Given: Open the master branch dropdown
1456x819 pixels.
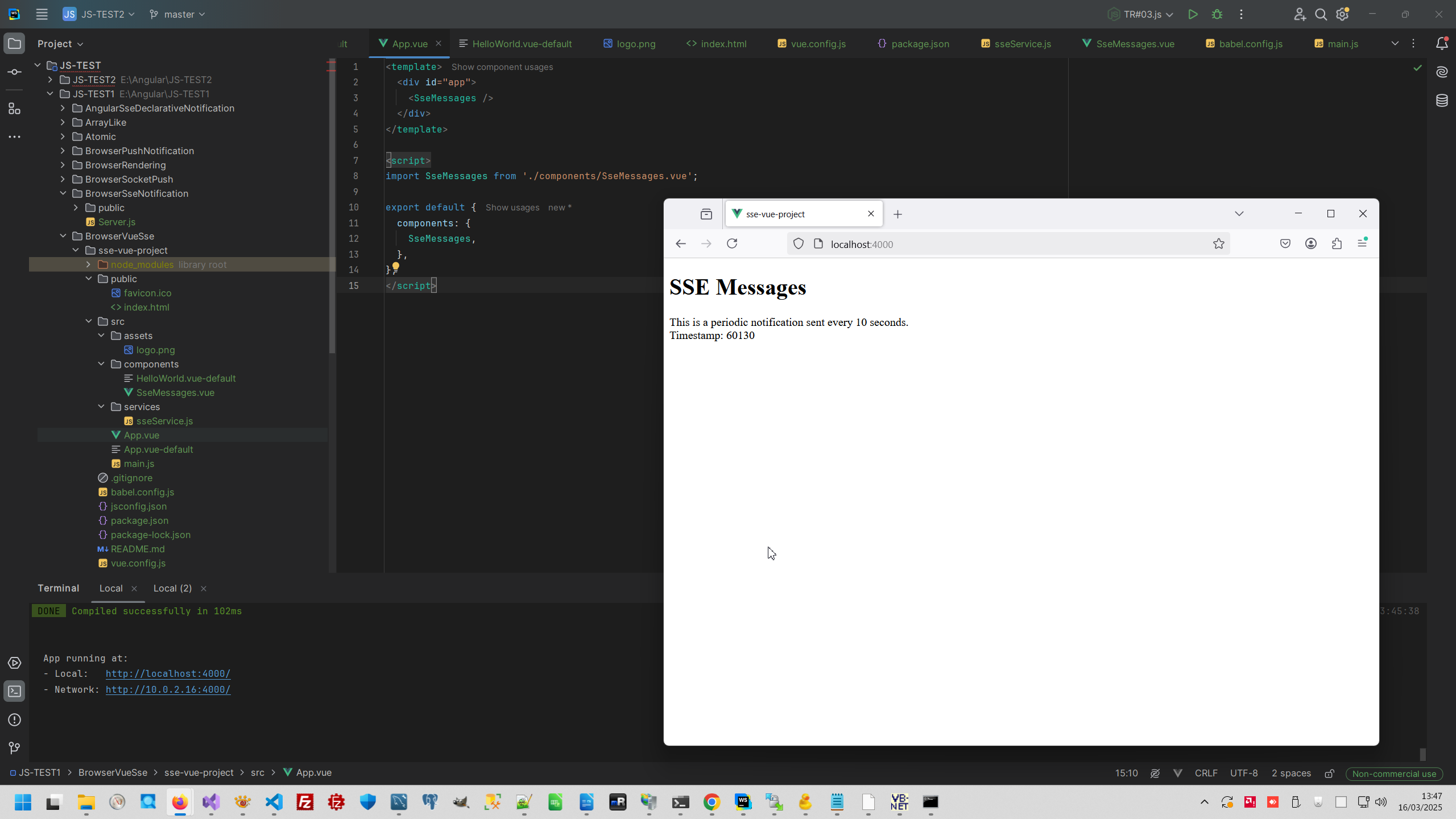Looking at the screenshot, I should (x=177, y=14).
